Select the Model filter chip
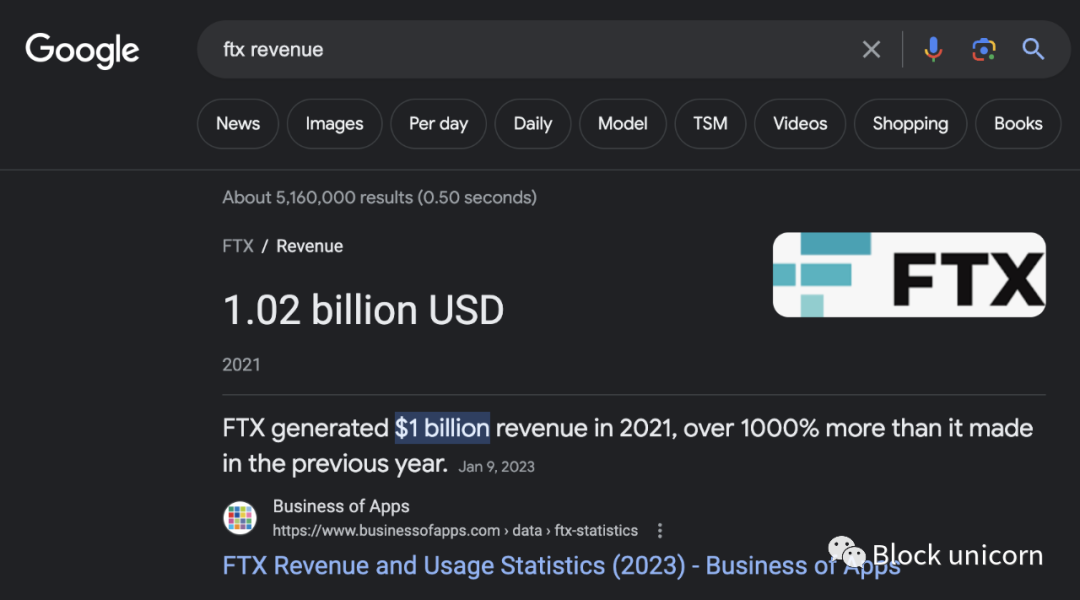The width and height of the screenshot is (1080, 600). [x=622, y=124]
